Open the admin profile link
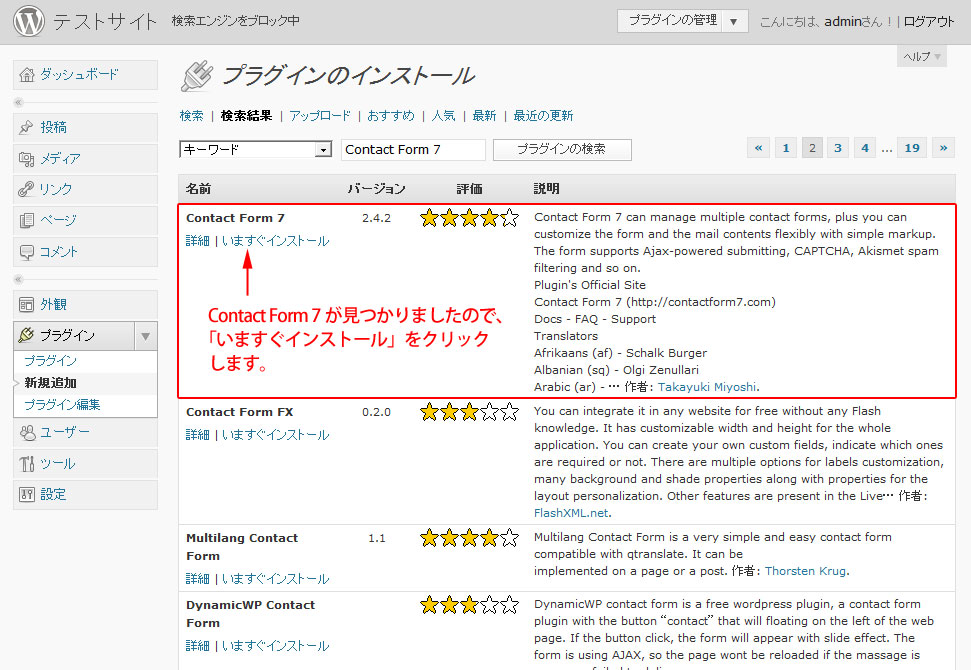This screenshot has width=971, height=670. tap(843, 22)
